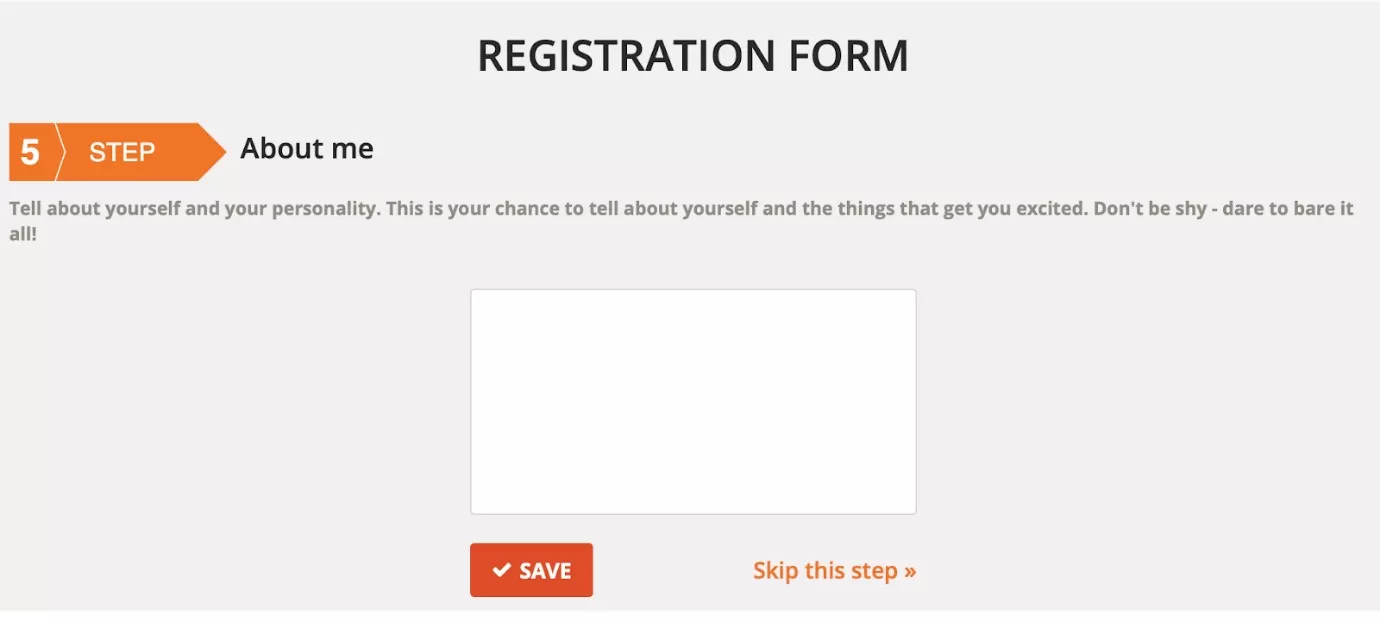Viewport: 1380px width, 621px height.
Task: Select the About me heading
Action: (307, 149)
